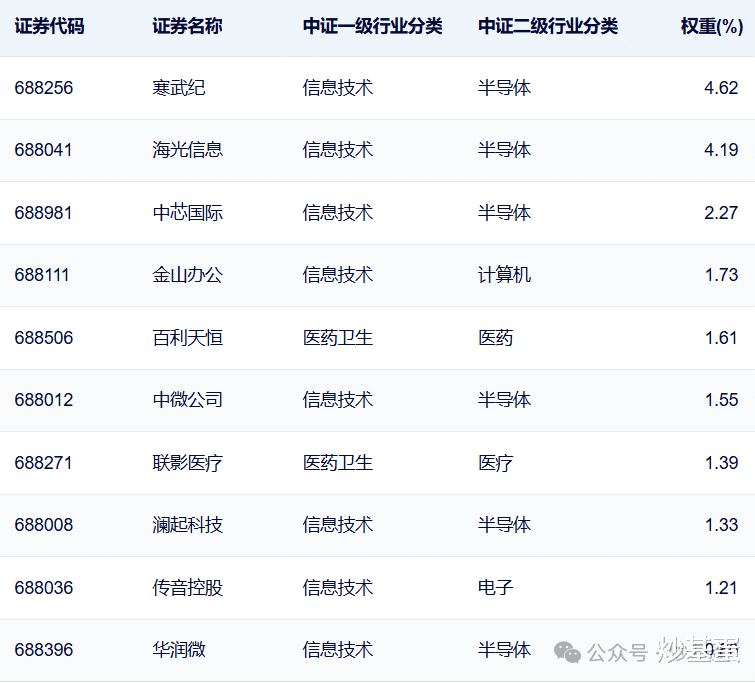Click the 医疗 secondary industry cell
Image resolution: width=755 pixels, height=683 pixels.
[495, 462]
